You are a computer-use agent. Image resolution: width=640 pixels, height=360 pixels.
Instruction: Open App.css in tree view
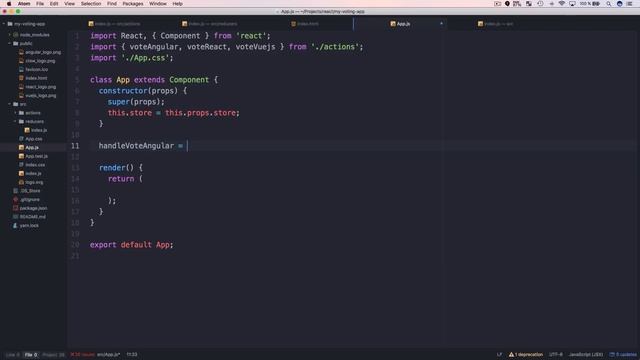[33, 139]
